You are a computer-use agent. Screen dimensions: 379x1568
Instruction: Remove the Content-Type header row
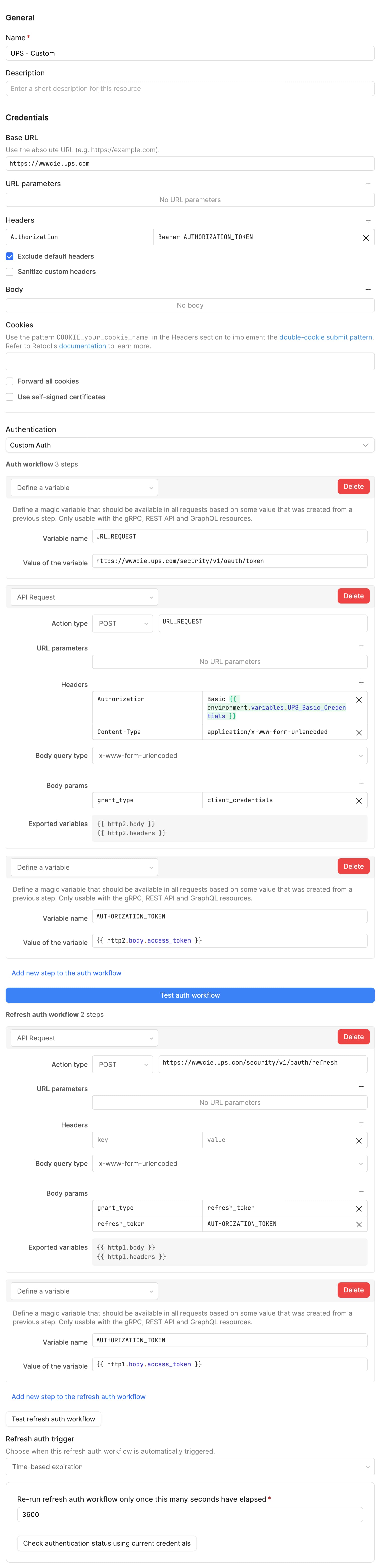[359, 733]
